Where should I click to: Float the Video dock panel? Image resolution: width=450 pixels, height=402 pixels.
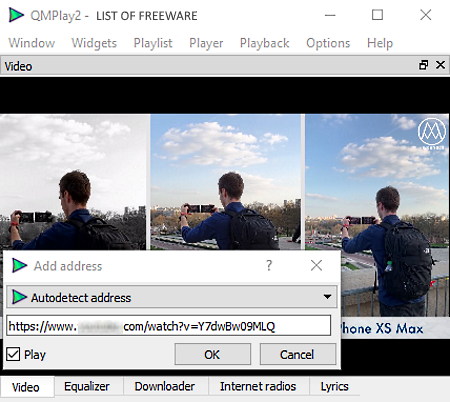[423, 65]
